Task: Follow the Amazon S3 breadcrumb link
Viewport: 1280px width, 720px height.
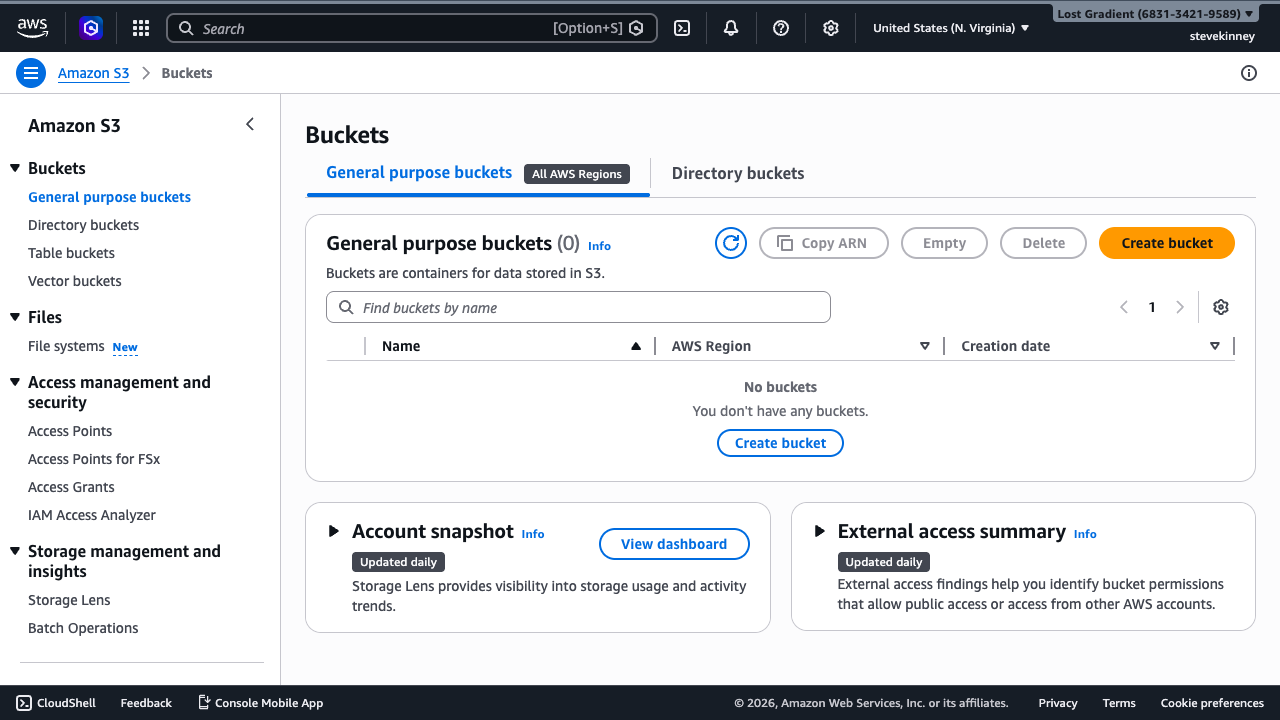Action: coord(94,73)
